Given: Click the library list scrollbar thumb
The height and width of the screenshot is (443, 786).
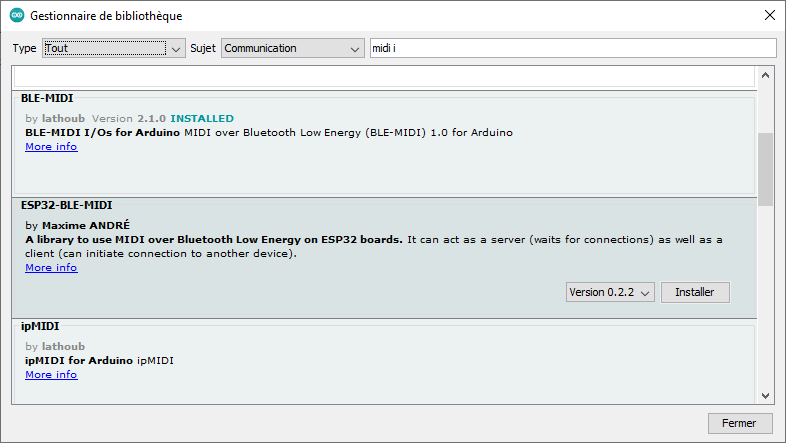Looking at the screenshot, I should pyautogui.click(x=765, y=169).
